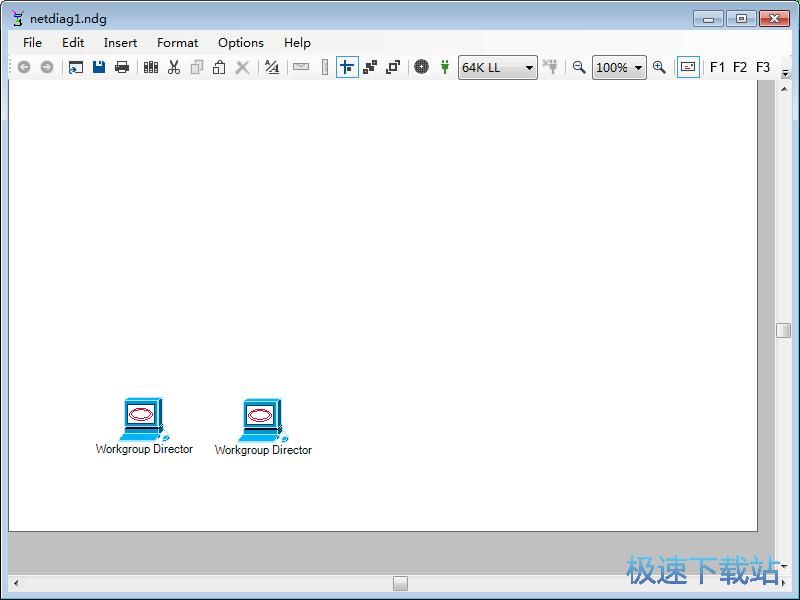The width and height of the screenshot is (800, 600).
Task: Click the horizontal ruler icon
Action: click(x=301, y=66)
